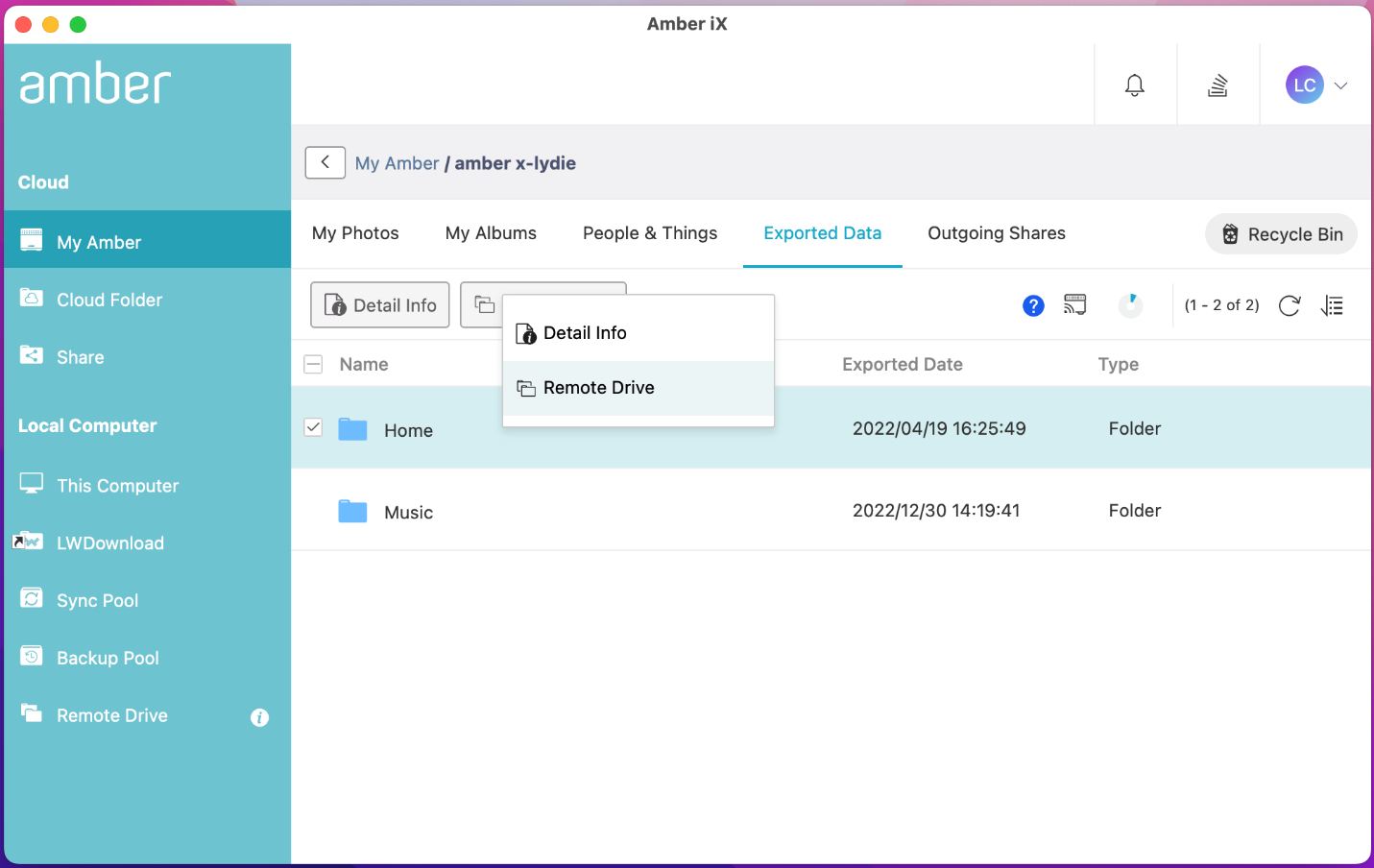Open the sort list options icon
This screenshot has width=1374, height=868.
(x=1332, y=305)
